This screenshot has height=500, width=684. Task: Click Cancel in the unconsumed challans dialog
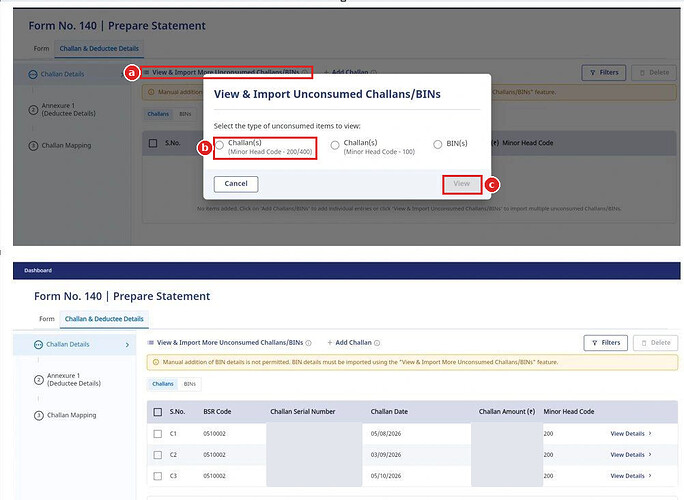click(x=236, y=184)
